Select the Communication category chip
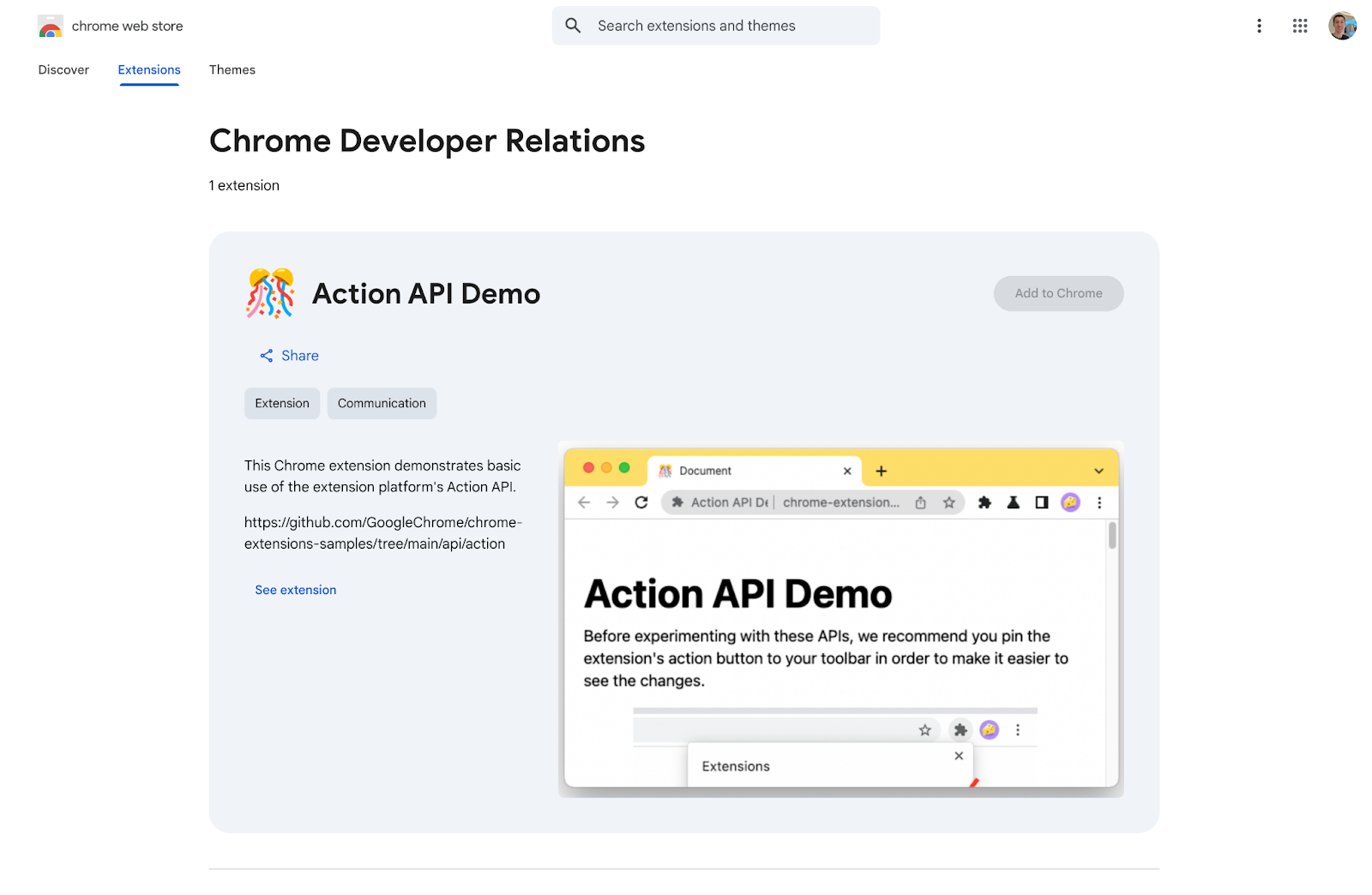The image size is (1372, 895). coord(381,403)
